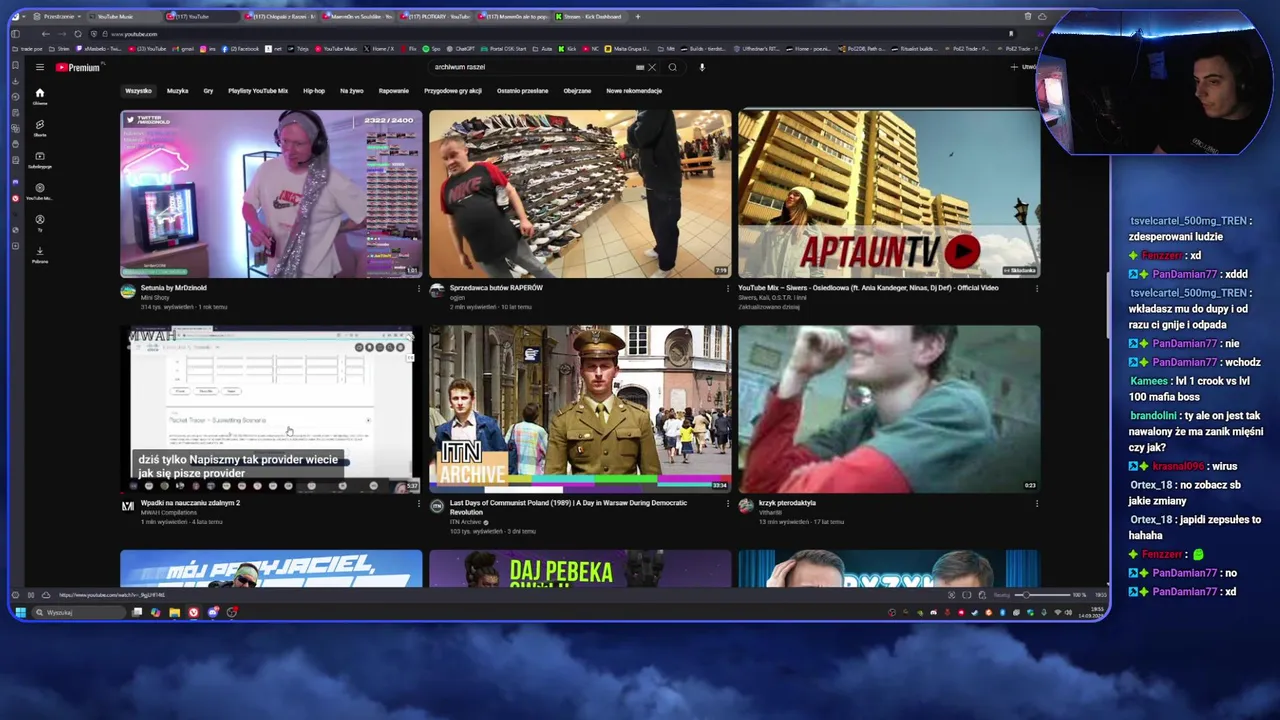Screen dimensions: 1280x720
Task: Open the ITN Archive Communist Poland thumbnail
Action: [580, 409]
